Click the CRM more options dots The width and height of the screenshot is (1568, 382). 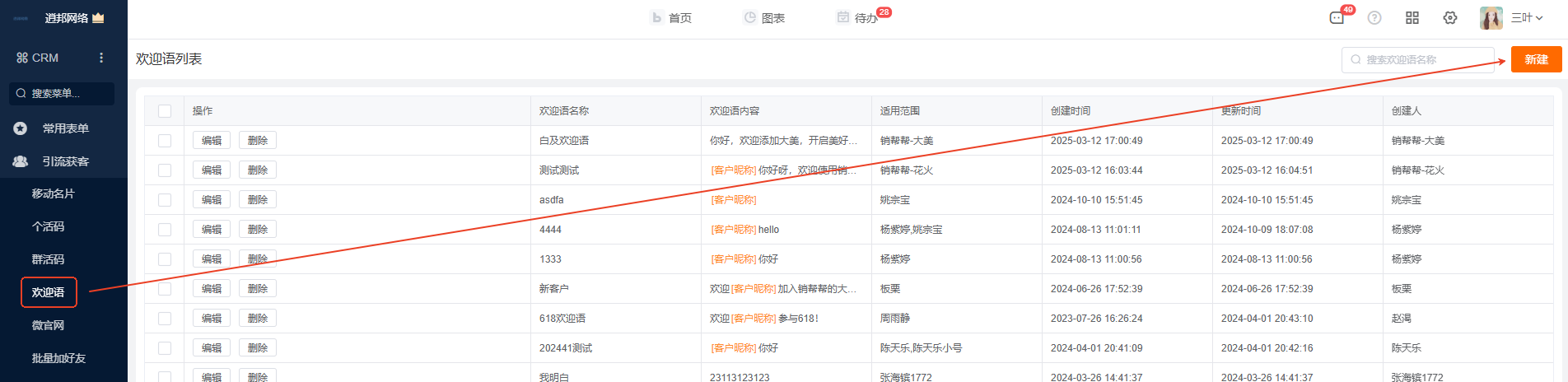(x=101, y=58)
